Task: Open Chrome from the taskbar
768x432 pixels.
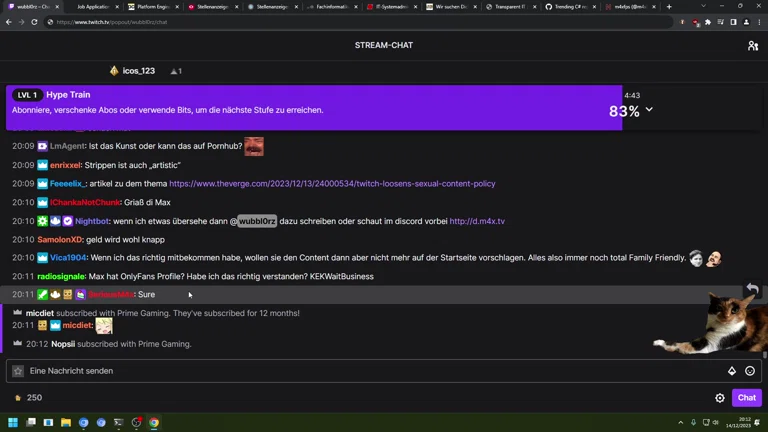Action: [154, 422]
